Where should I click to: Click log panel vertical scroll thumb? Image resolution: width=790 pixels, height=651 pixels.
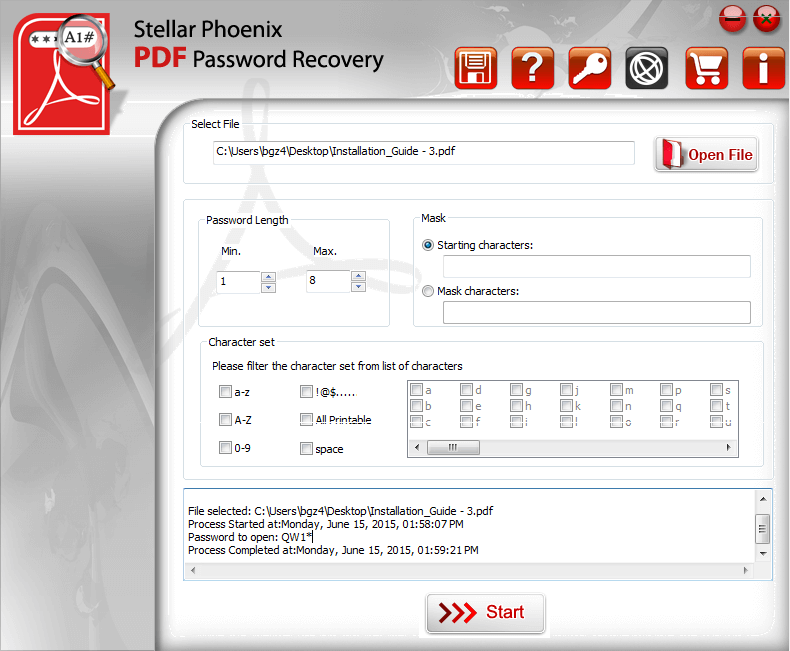click(763, 529)
